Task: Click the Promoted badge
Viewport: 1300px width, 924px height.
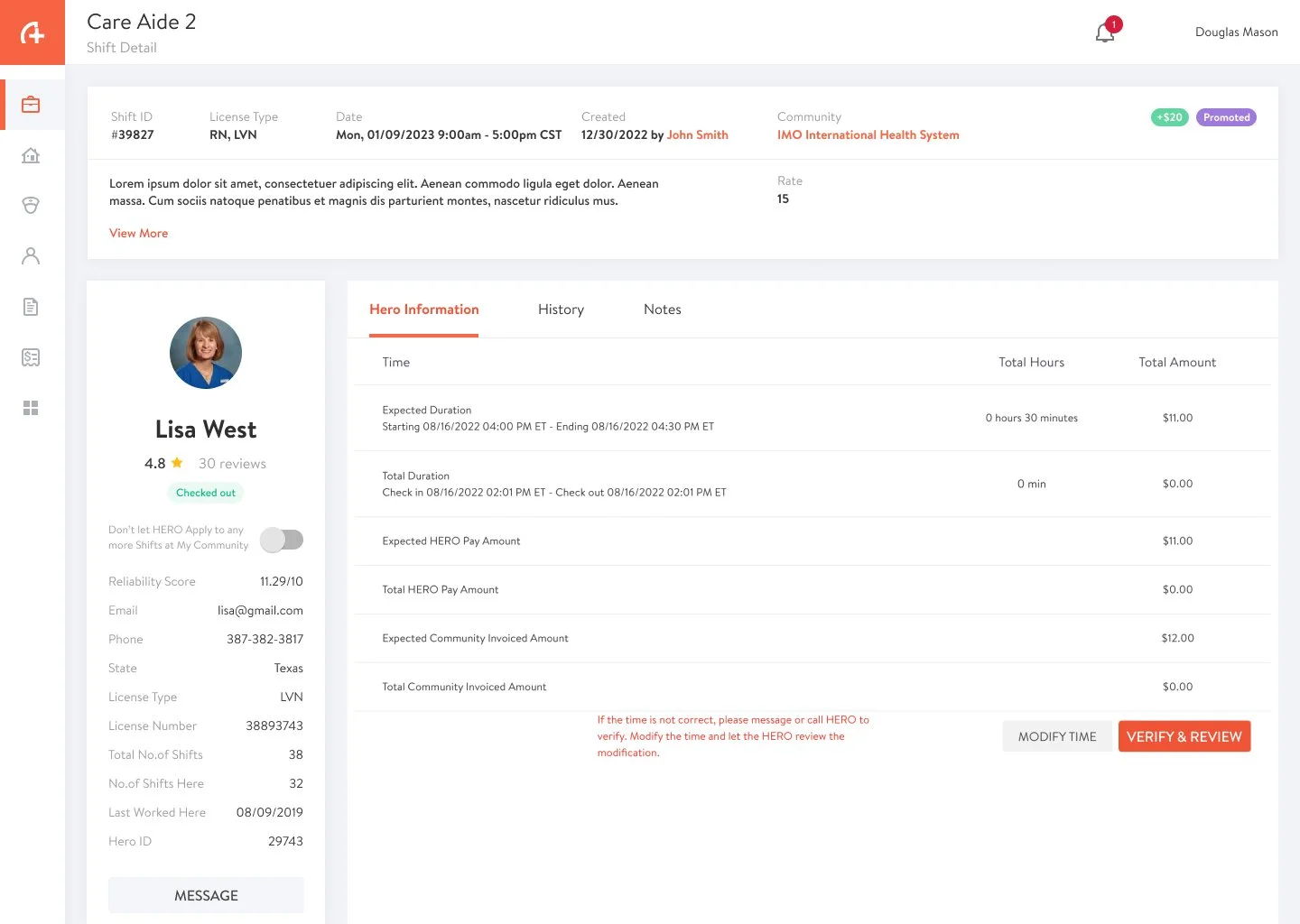Action: [x=1226, y=117]
